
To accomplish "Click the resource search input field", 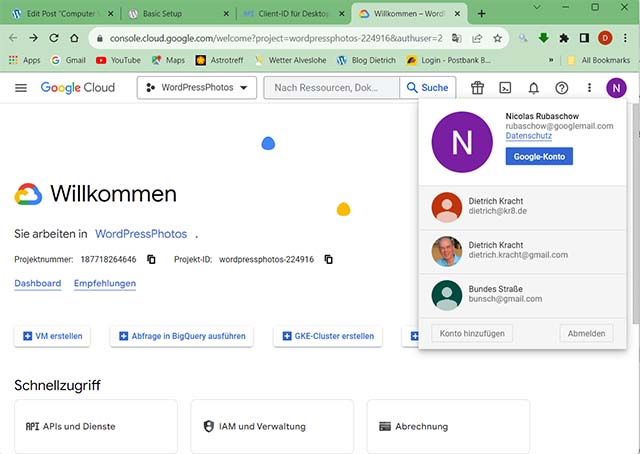I will coord(330,88).
